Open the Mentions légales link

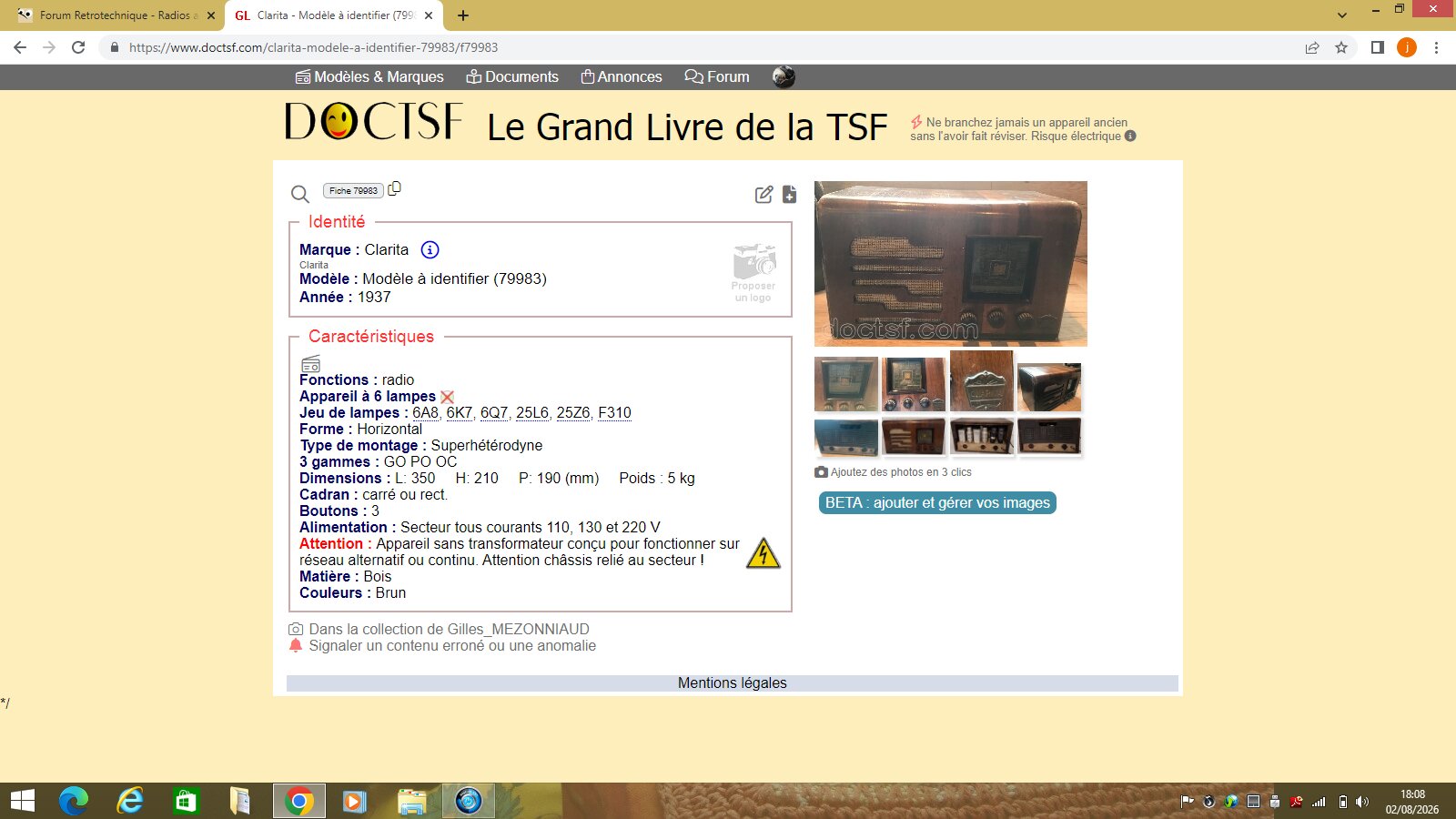(733, 683)
